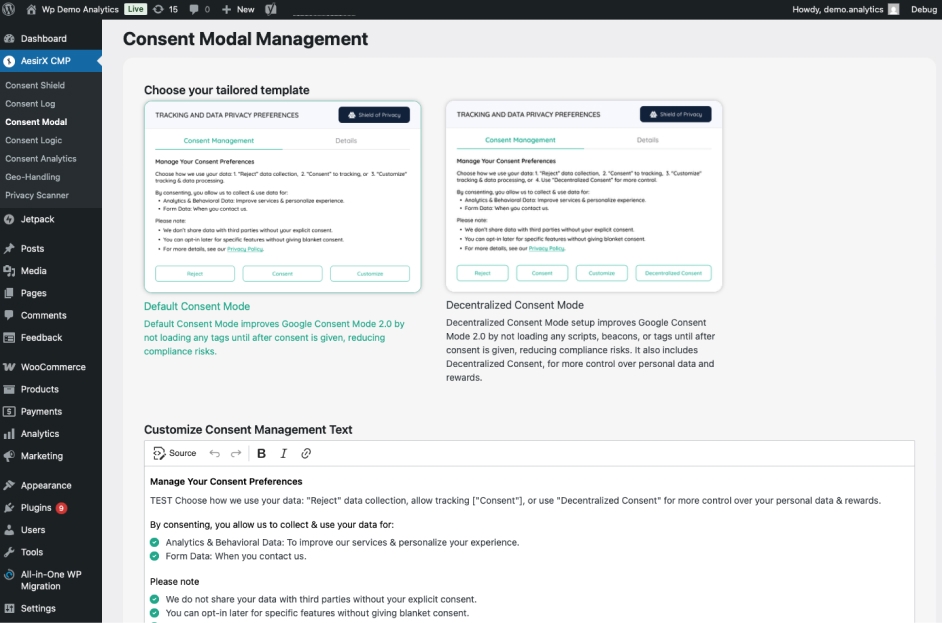Click the Settings sidebar icon
Image resolution: width=942 pixels, height=623 pixels.
click(x=9, y=609)
